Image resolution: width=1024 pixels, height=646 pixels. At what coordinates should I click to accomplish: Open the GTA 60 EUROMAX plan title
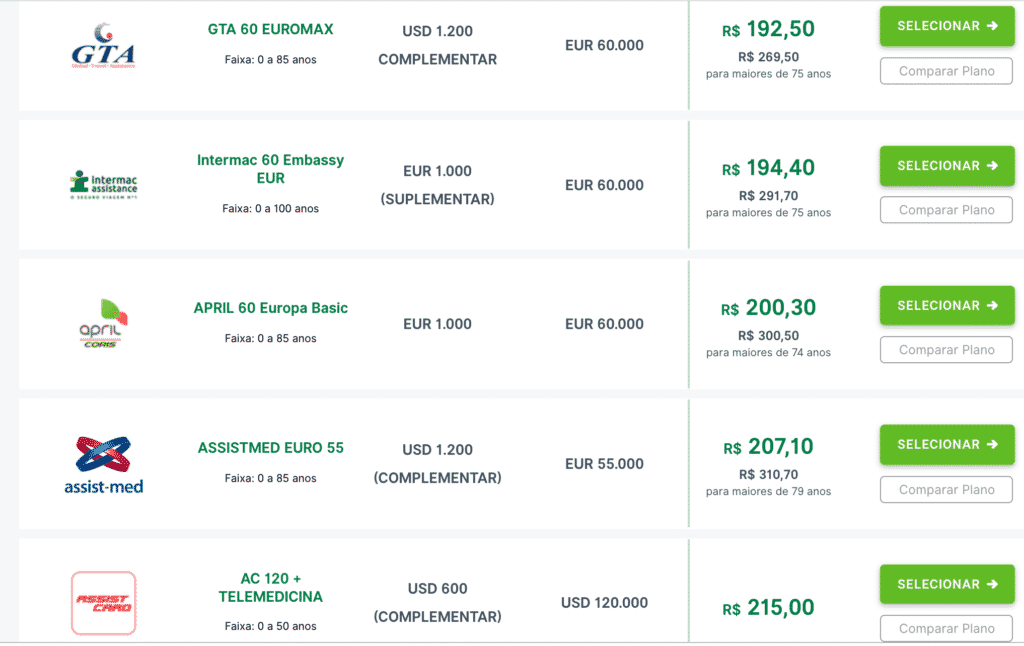(x=270, y=30)
